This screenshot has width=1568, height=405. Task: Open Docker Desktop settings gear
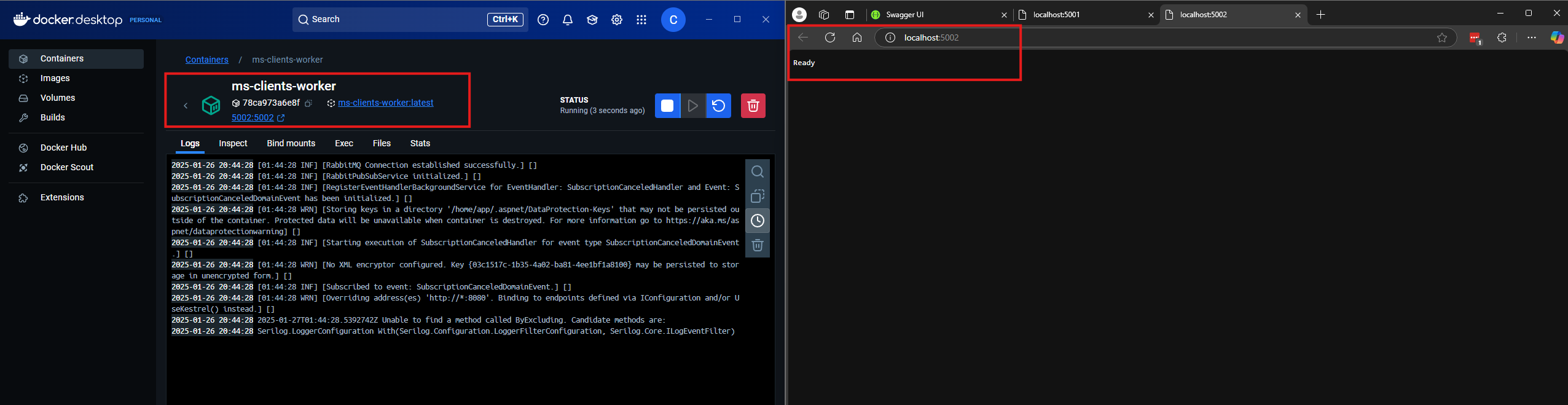pos(617,20)
